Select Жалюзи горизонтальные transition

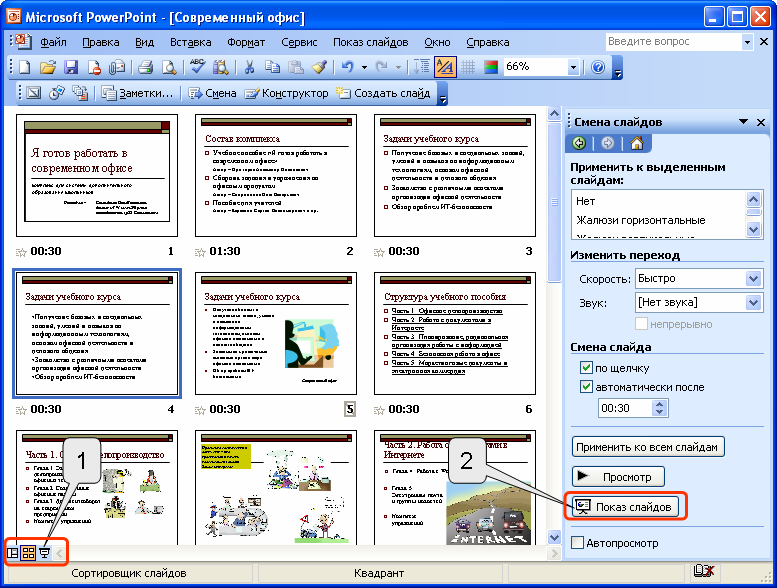[641, 220]
